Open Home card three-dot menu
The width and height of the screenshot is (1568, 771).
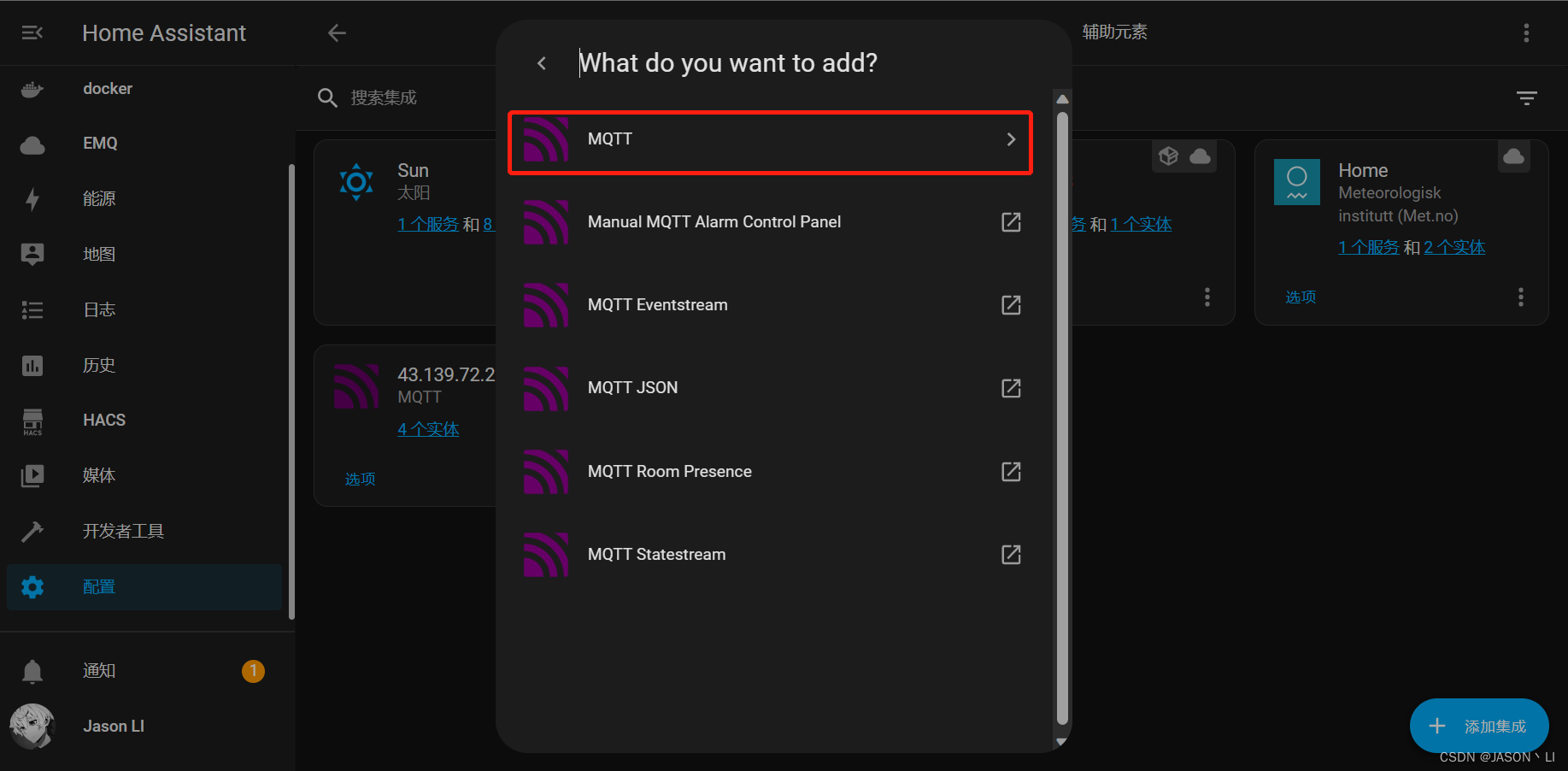click(x=1520, y=297)
